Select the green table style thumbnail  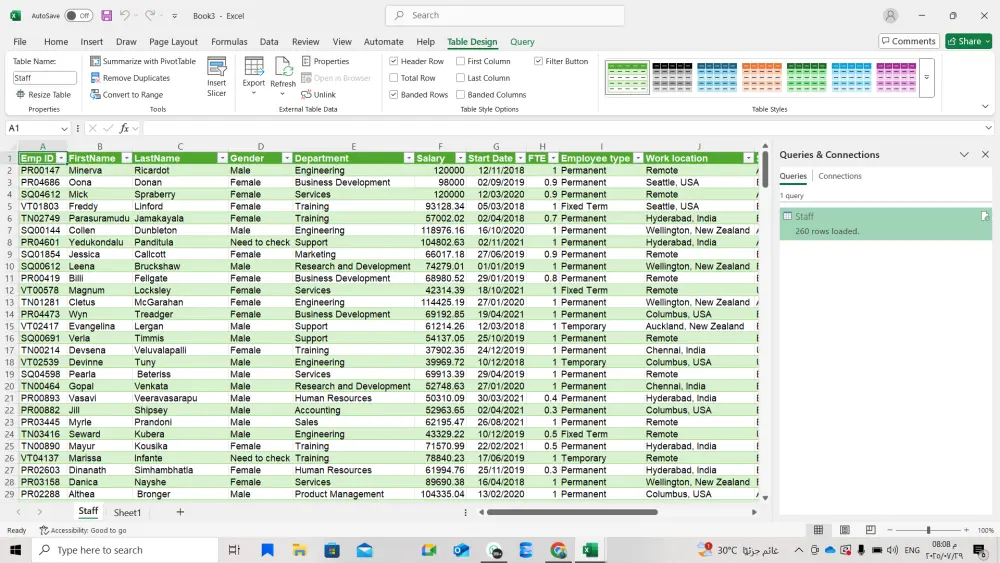(x=627, y=78)
